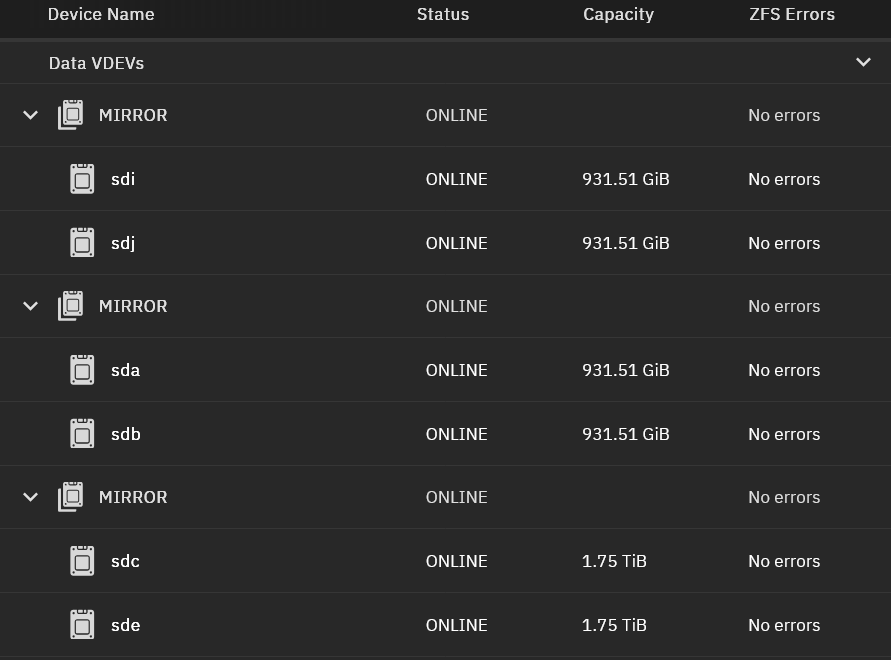Select the sdb disk row name
This screenshot has height=660, width=891.
125,434
